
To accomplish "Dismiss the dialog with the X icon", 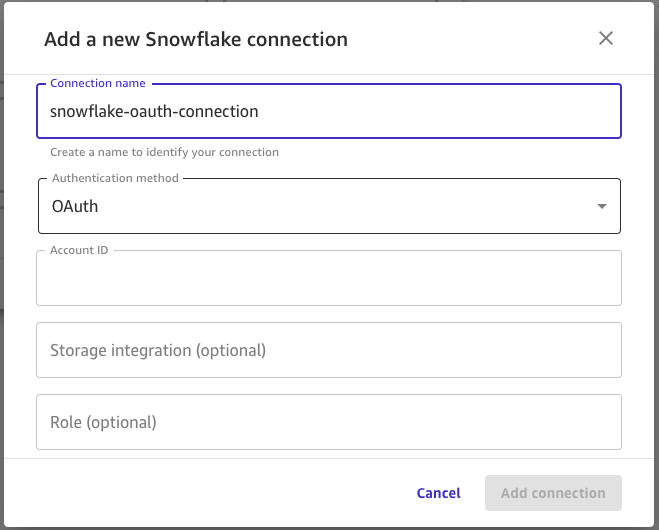I will (x=605, y=39).
